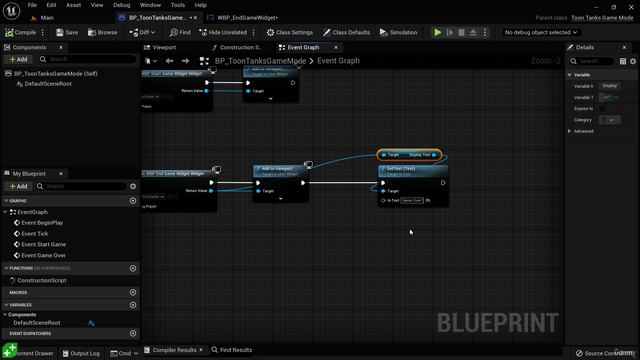Compile the blueprint
Screen dimensions: 640x360
click(x=20, y=32)
